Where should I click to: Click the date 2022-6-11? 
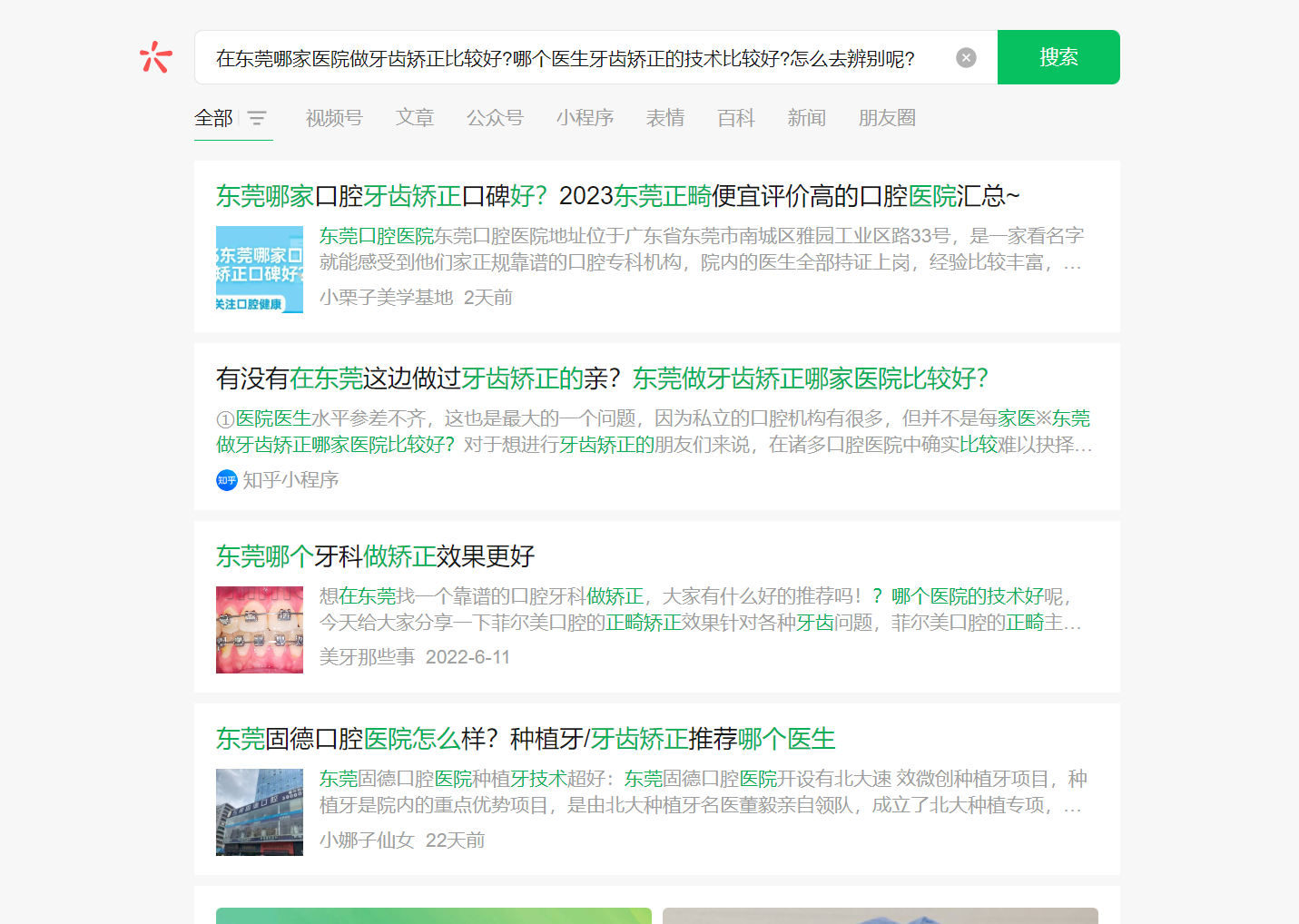[x=467, y=657]
